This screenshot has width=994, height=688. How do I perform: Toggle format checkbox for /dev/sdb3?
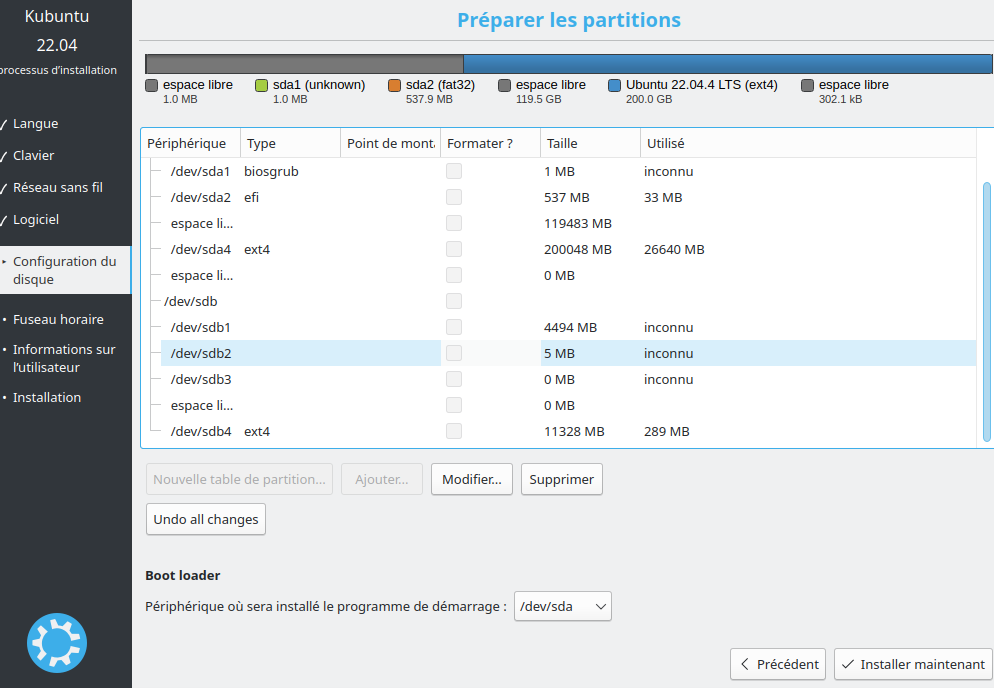(454, 379)
